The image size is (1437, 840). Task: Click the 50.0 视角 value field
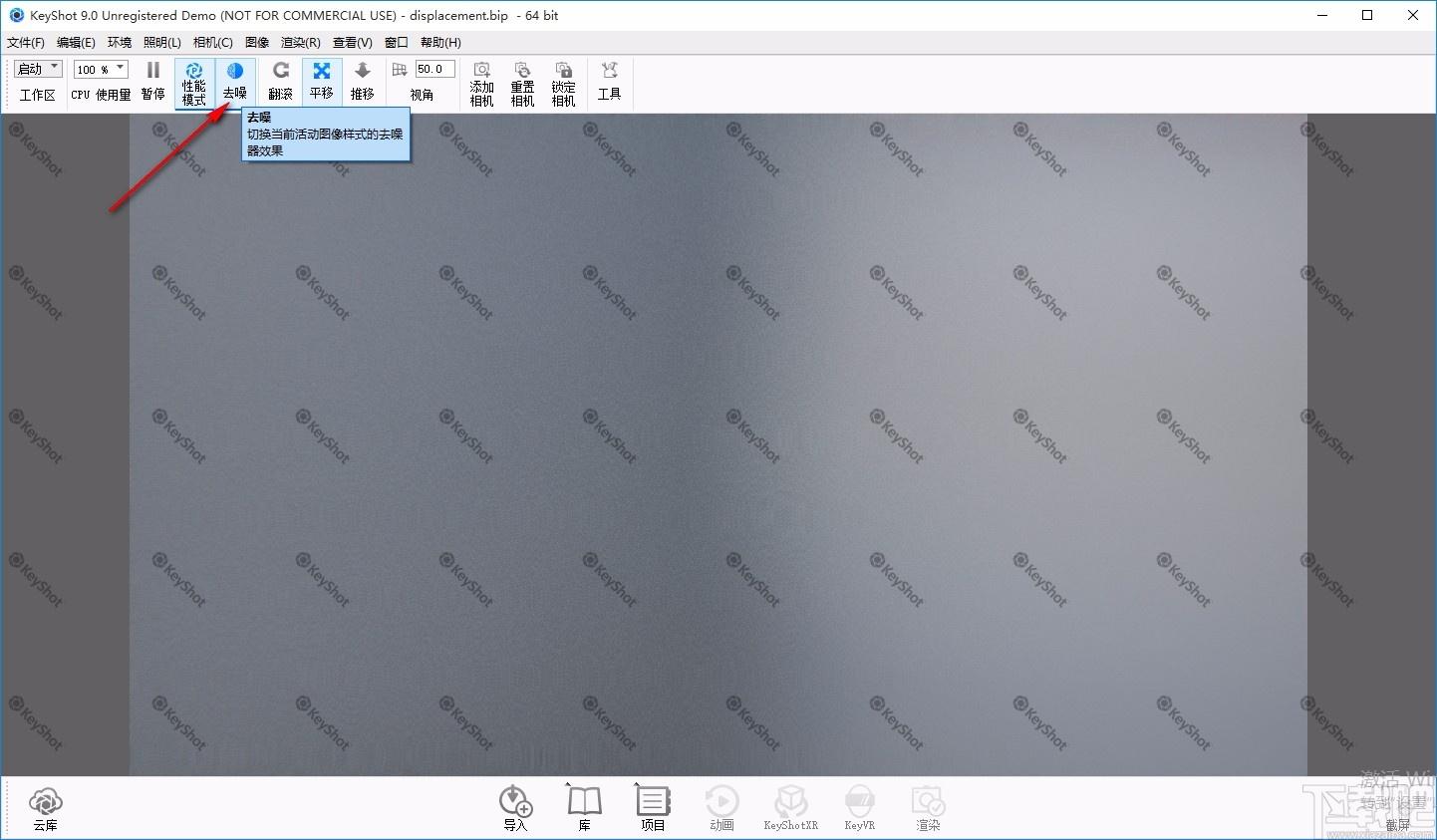coord(435,69)
